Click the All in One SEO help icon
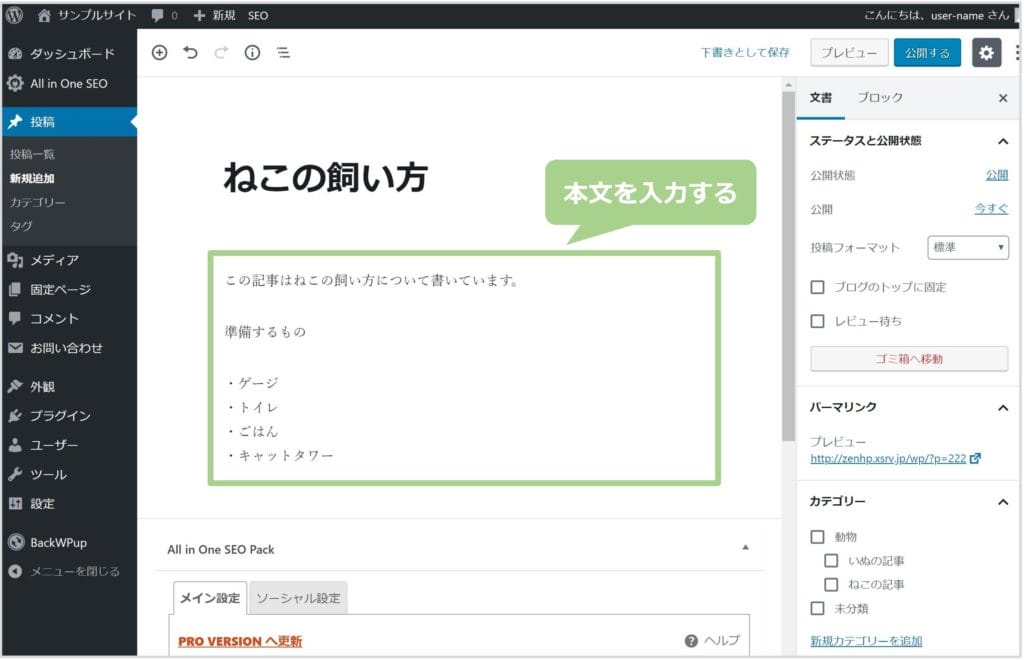The image size is (1024, 660). coord(691,641)
